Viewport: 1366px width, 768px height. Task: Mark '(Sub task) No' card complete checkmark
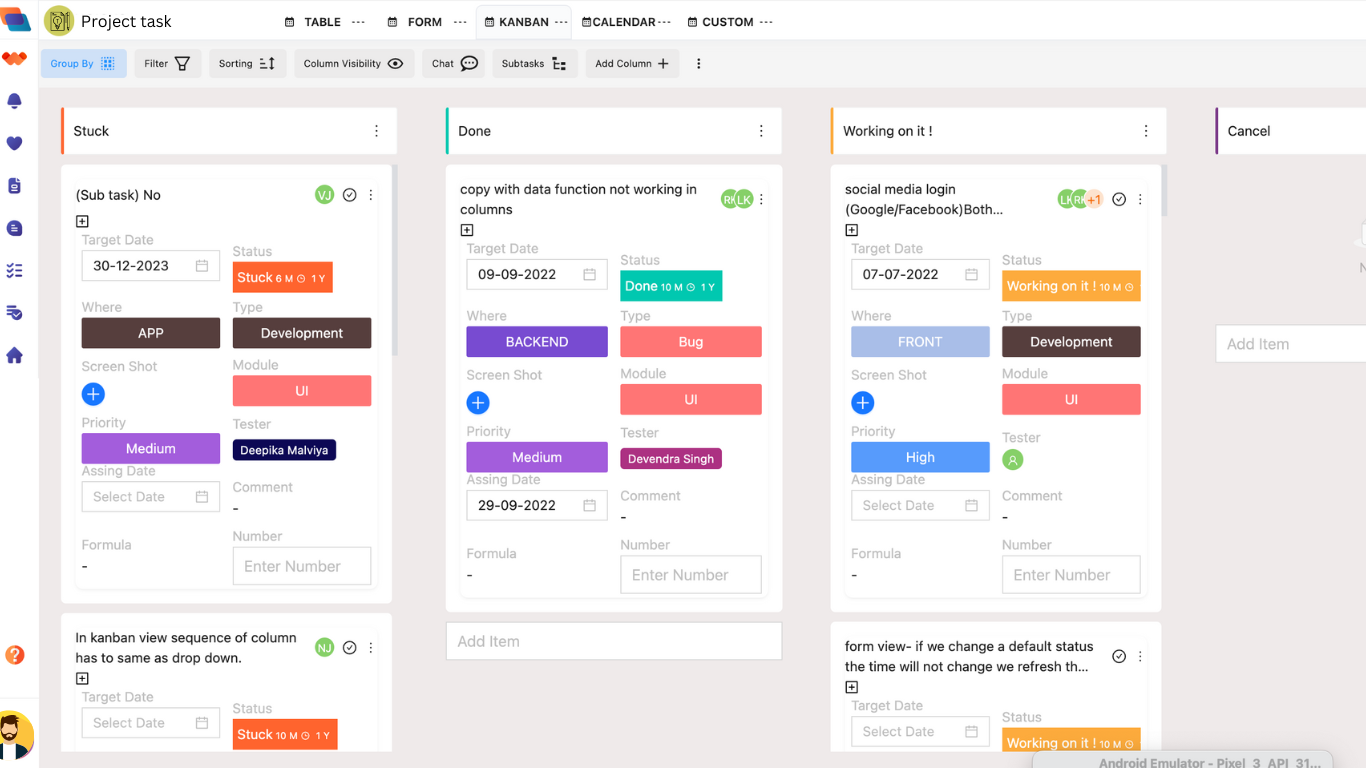click(350, 195)
